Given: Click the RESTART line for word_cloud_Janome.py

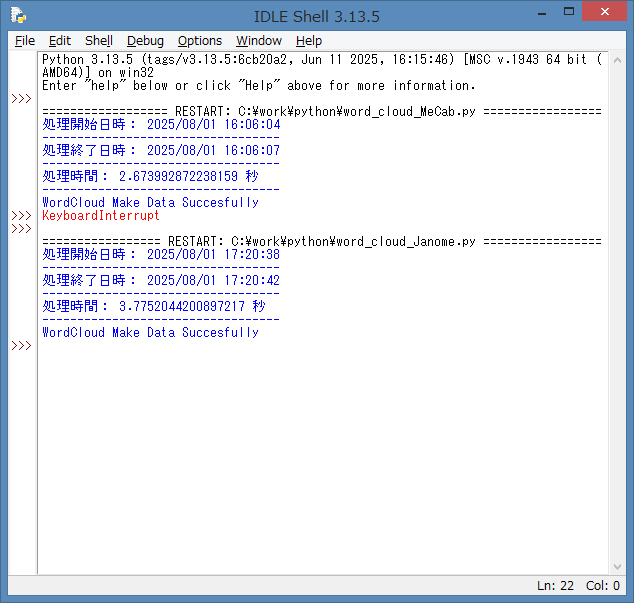Looking at the screenshot, I should coord(320,242).
